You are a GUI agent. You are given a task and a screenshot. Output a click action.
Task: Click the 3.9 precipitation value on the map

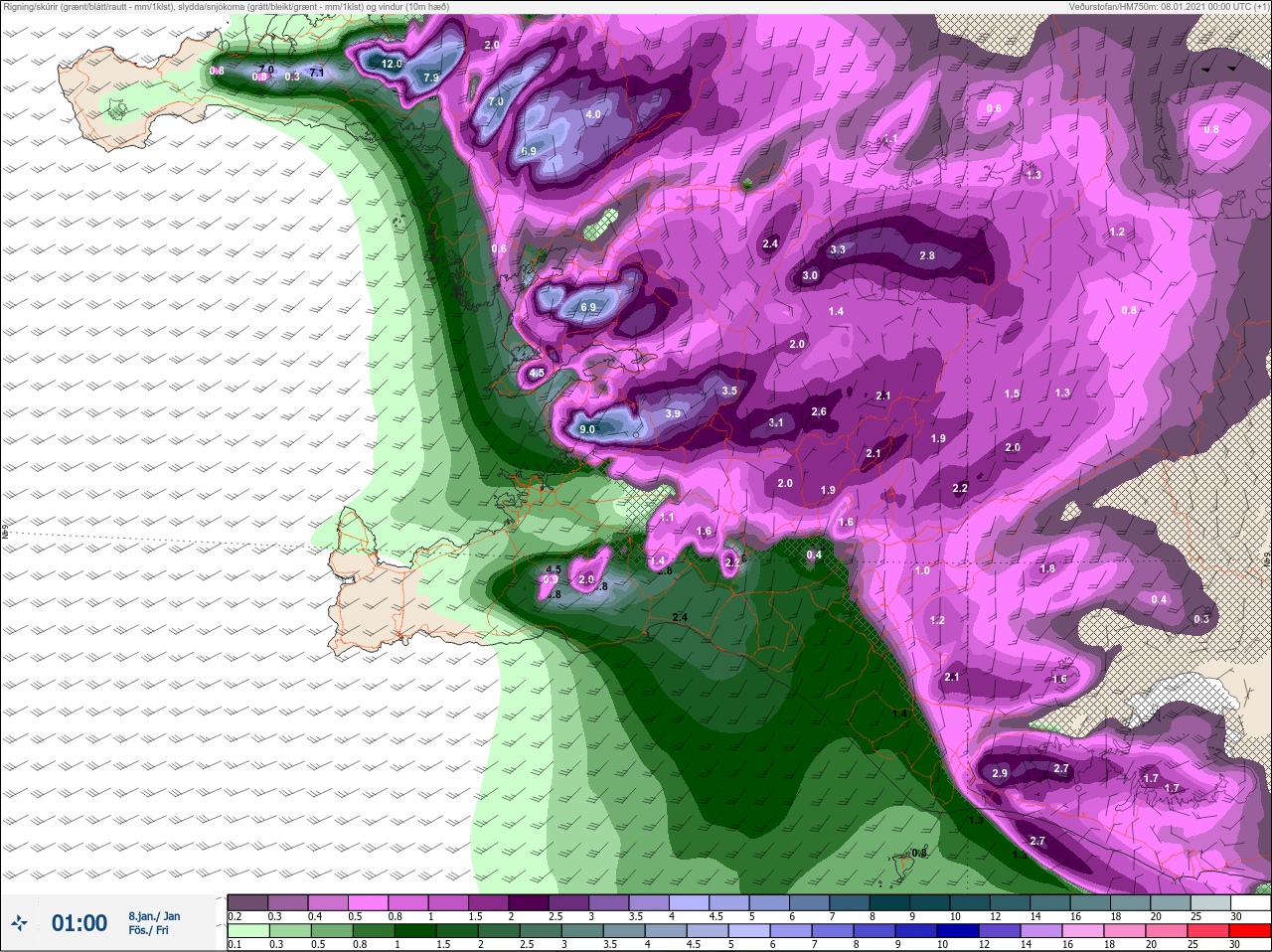673,413
